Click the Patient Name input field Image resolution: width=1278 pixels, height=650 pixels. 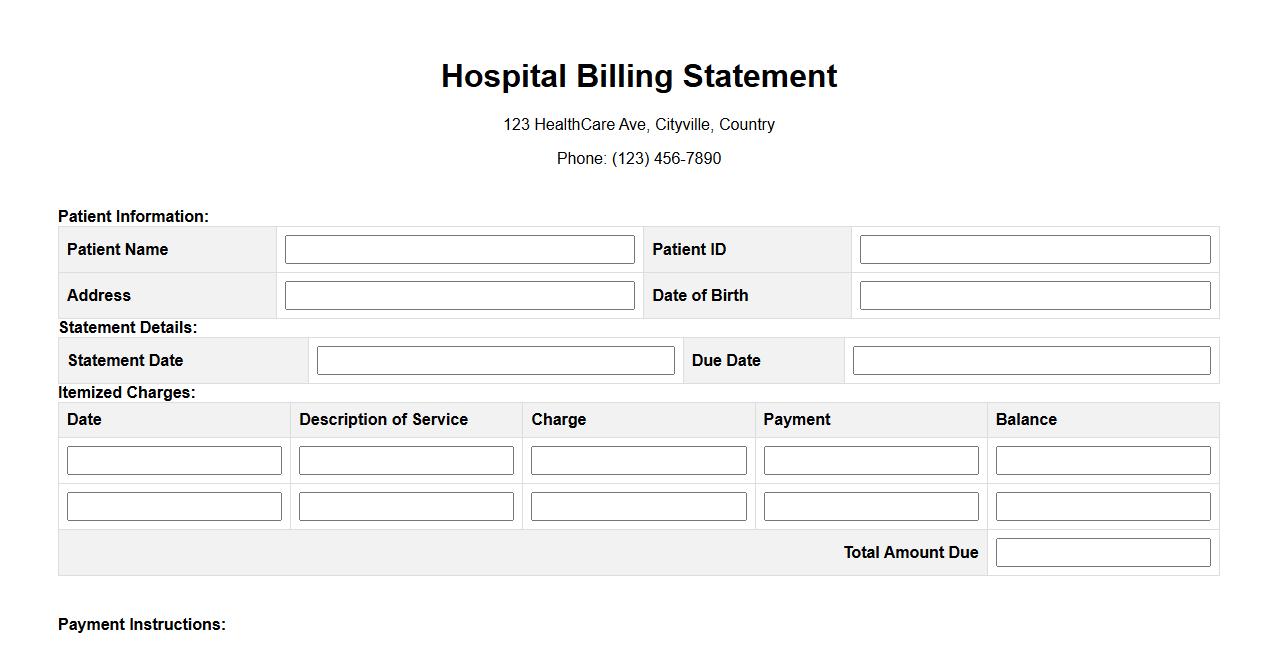(x=459, y=250)
